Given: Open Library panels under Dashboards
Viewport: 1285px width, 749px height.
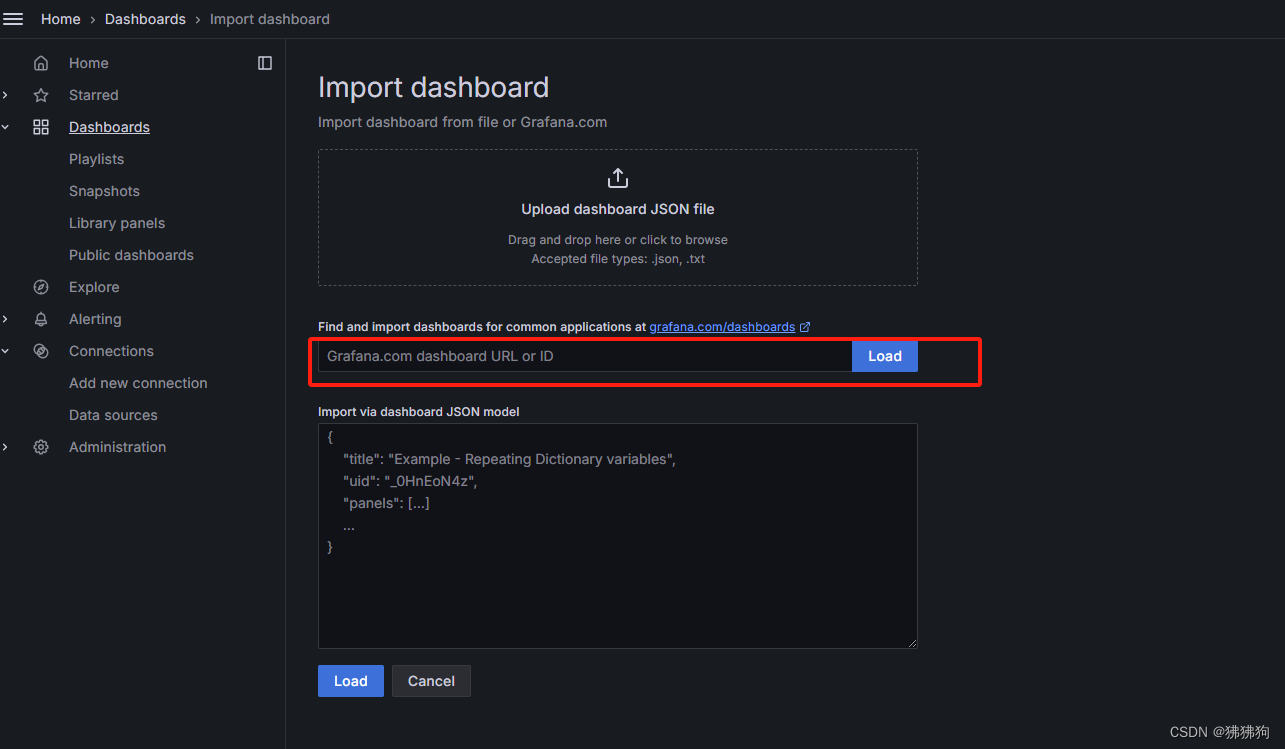Looking at the screenshot, I should point(117,223).
